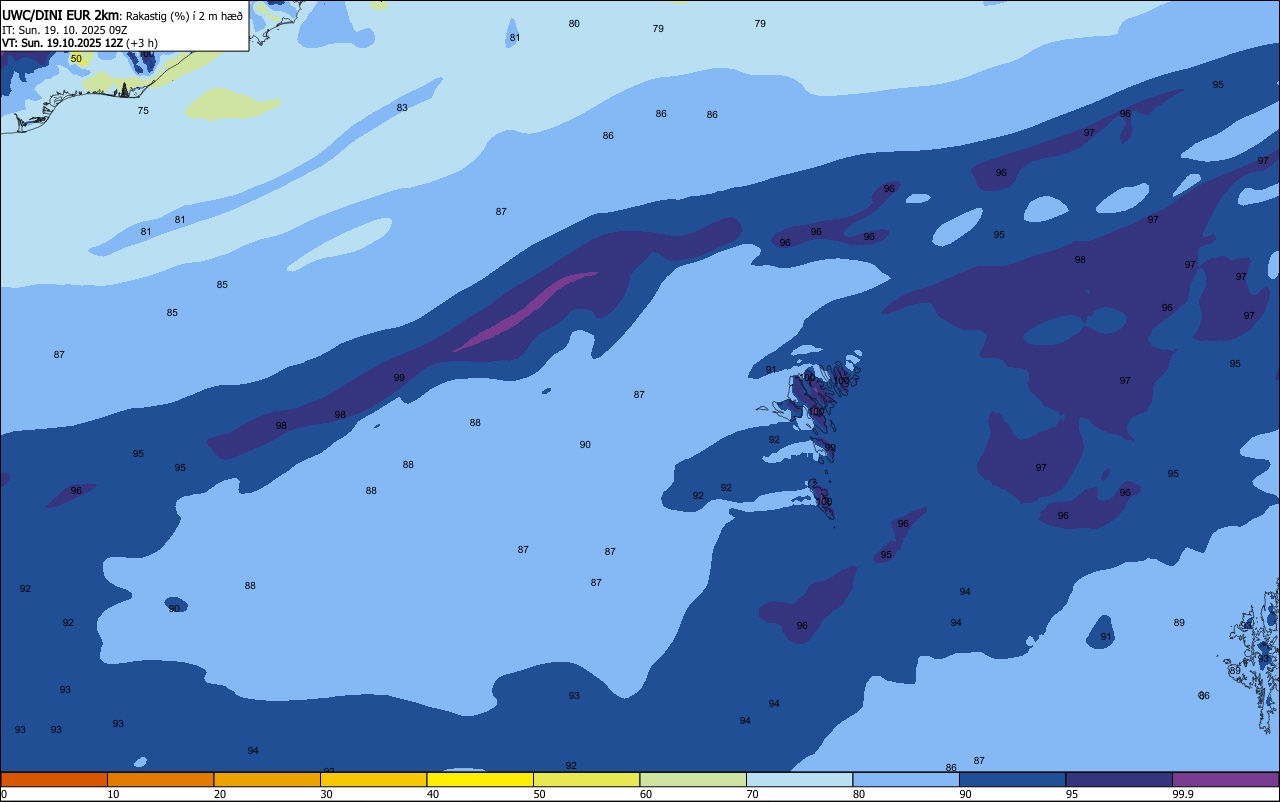Click the '83' humidity value on the map
The image size is (1280, 802).
pos(402,108)
